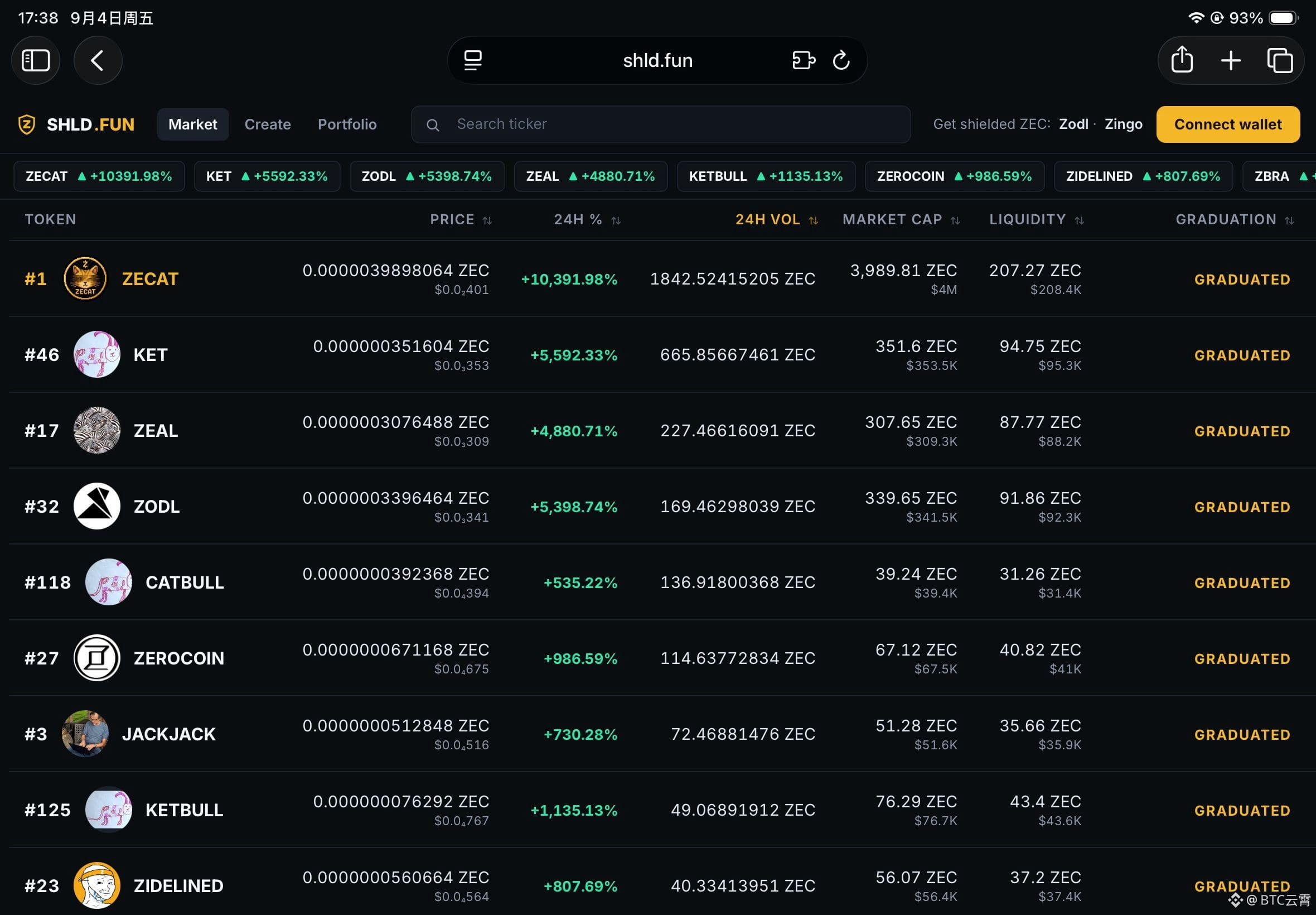Image resolution: width=1316 pixels, height=915 pixels.
Task: Sort by the GRADUATION column header
Action: (x=1235, y=220)
